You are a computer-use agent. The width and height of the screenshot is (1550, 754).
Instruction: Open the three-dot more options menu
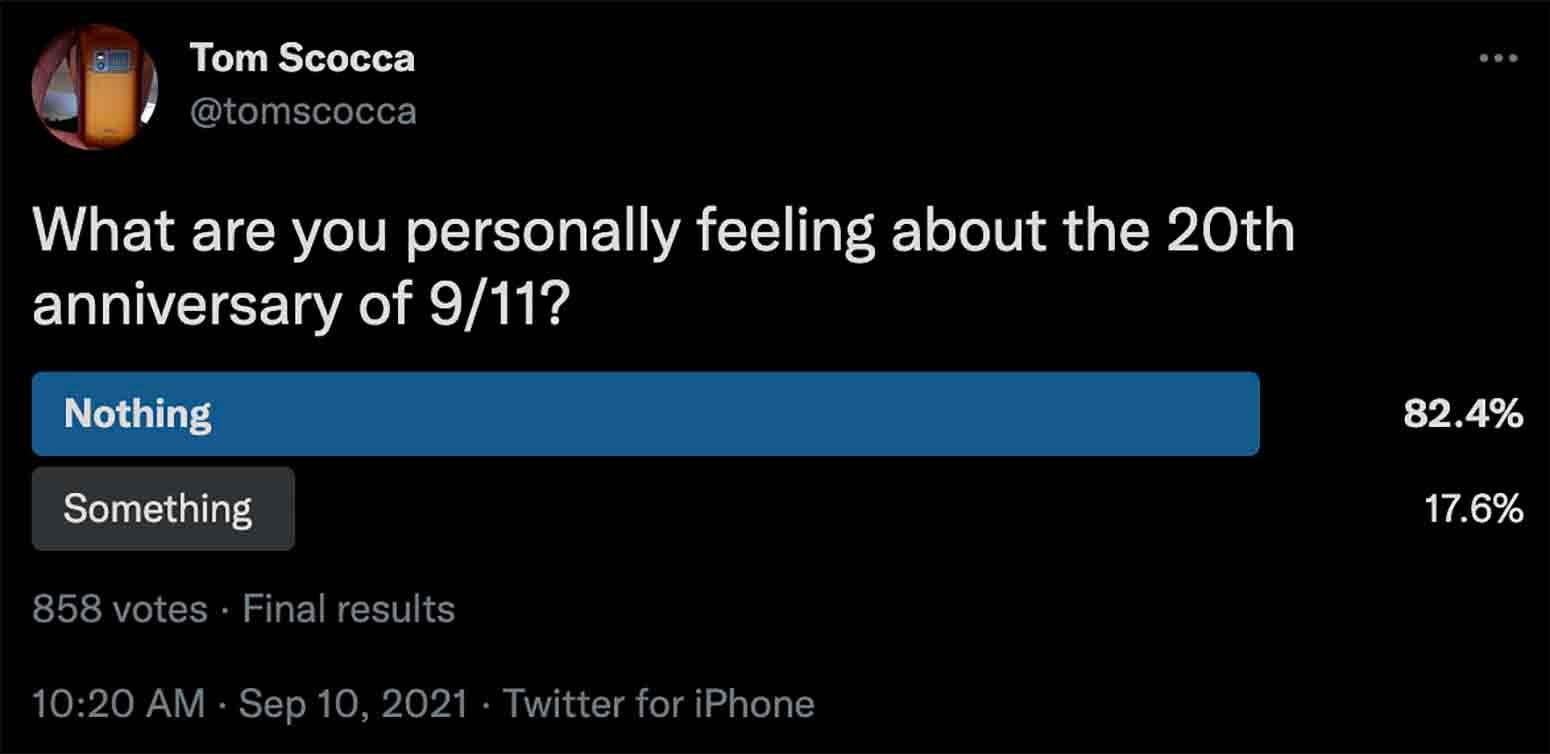(1499, 58)
